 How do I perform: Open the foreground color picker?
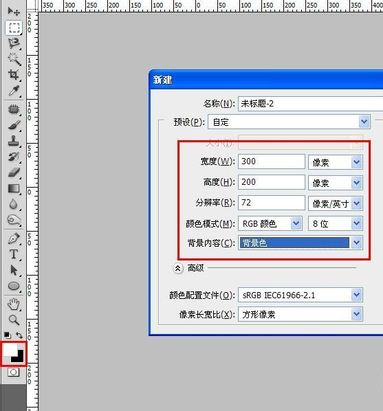click(x=9, y=350)
